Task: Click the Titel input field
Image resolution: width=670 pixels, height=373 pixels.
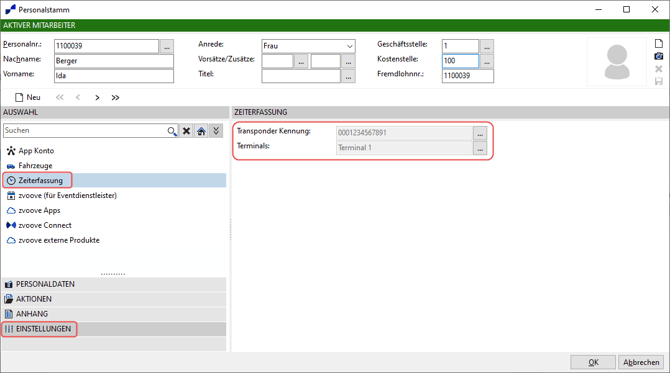Action: [301, 76]
